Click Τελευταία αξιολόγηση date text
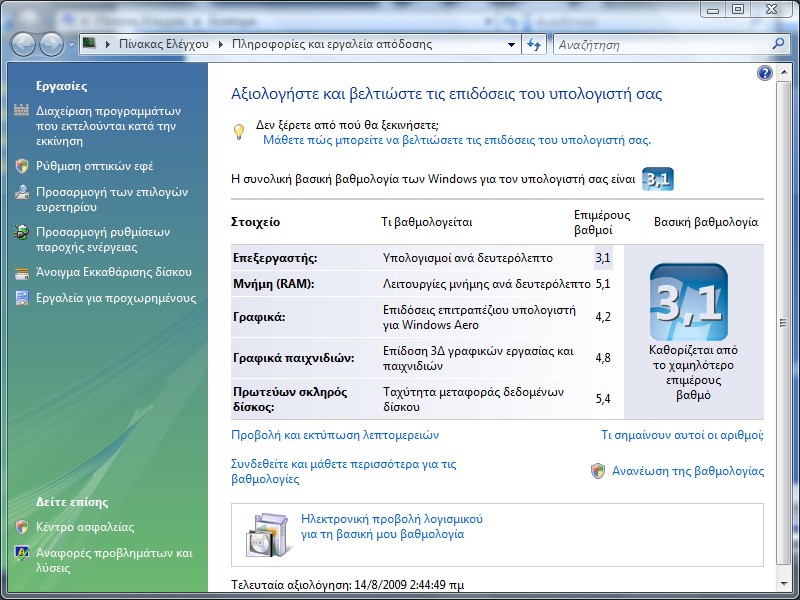 click(x=347, y=584)
